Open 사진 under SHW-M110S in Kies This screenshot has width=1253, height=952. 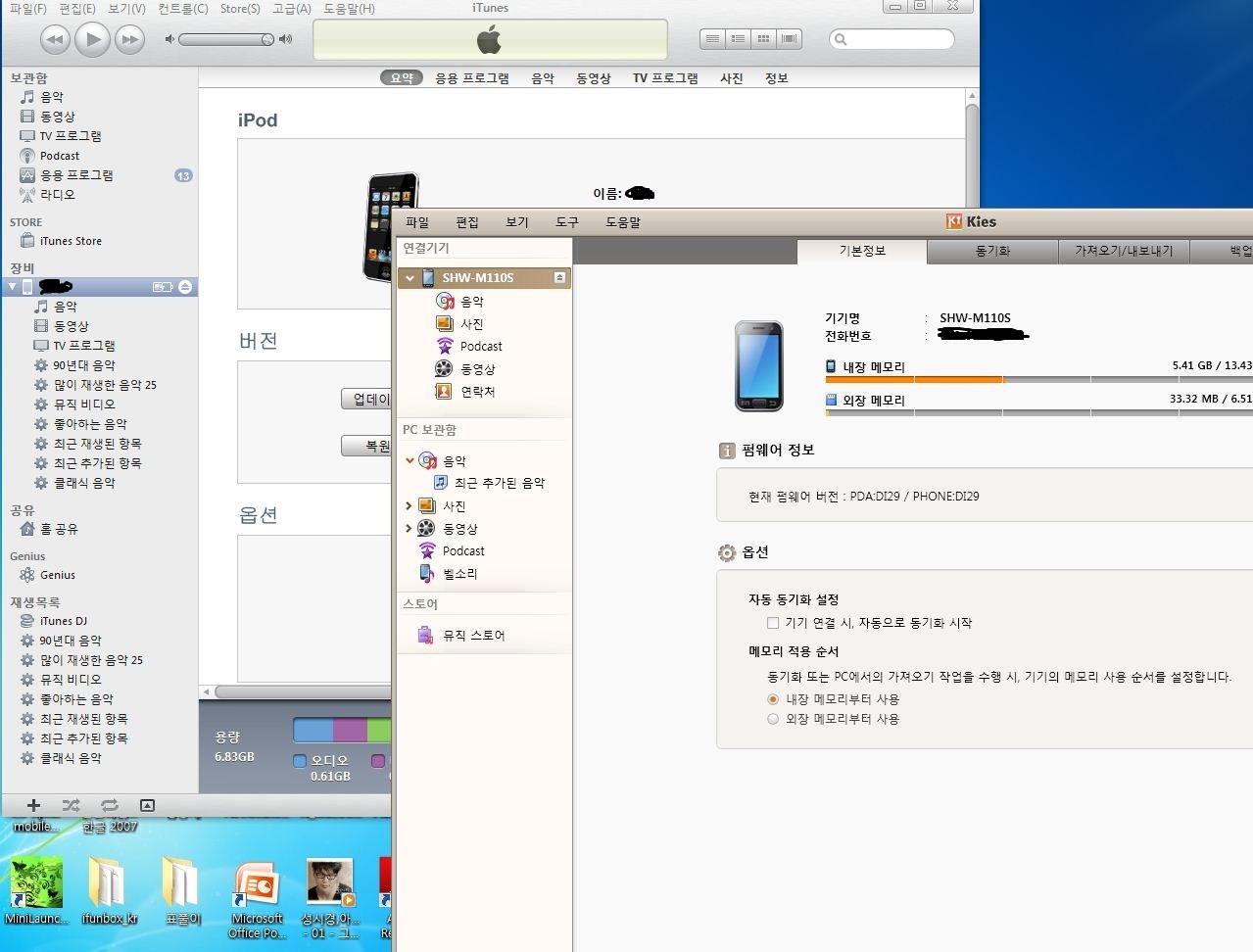coord(472,324)
